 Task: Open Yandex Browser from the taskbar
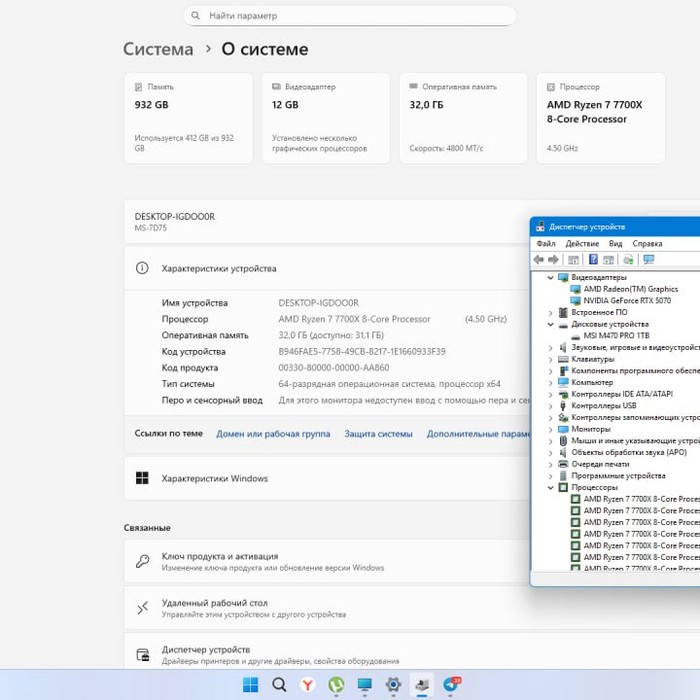(308, 684)
